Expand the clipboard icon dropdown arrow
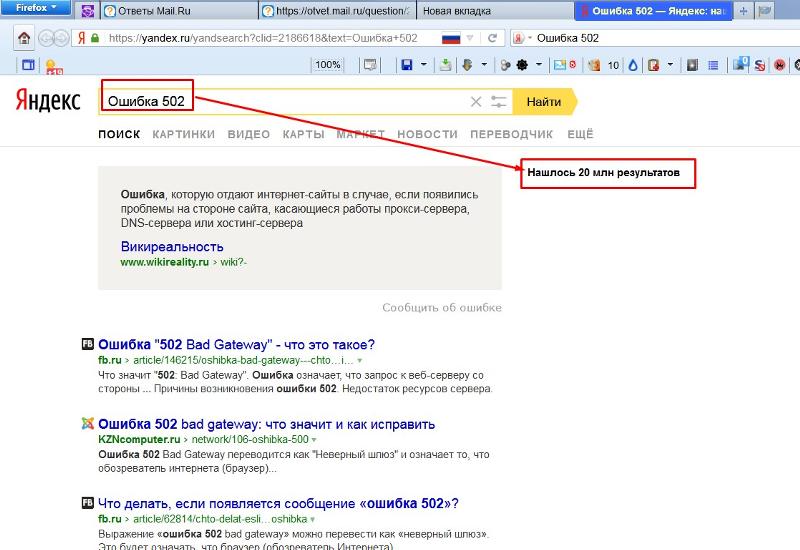The height and width of the screenshot is (550, 800). coord(670,65)
